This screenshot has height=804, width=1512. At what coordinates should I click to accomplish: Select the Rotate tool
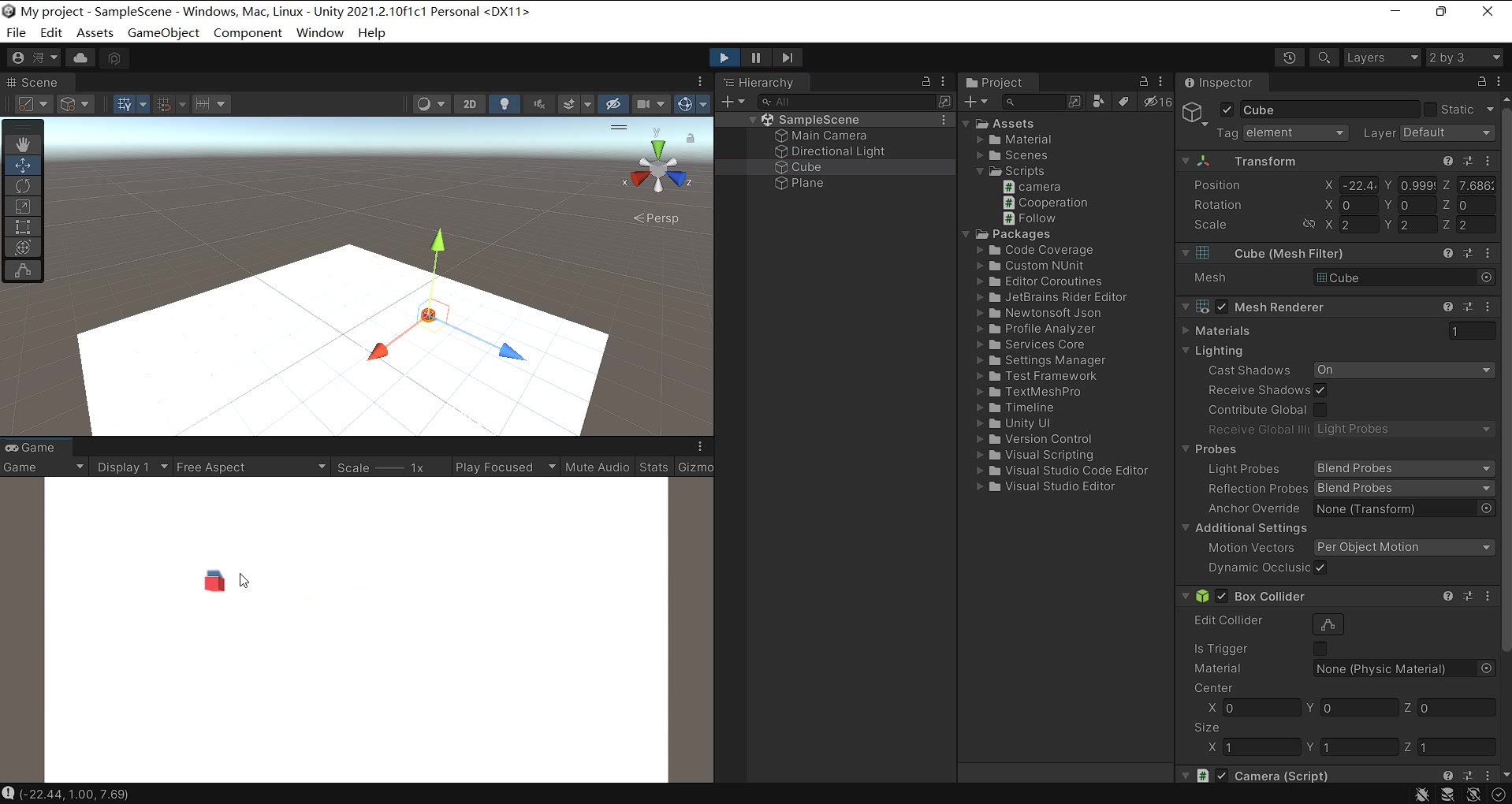pyautogui.click(x=23, y=186)
